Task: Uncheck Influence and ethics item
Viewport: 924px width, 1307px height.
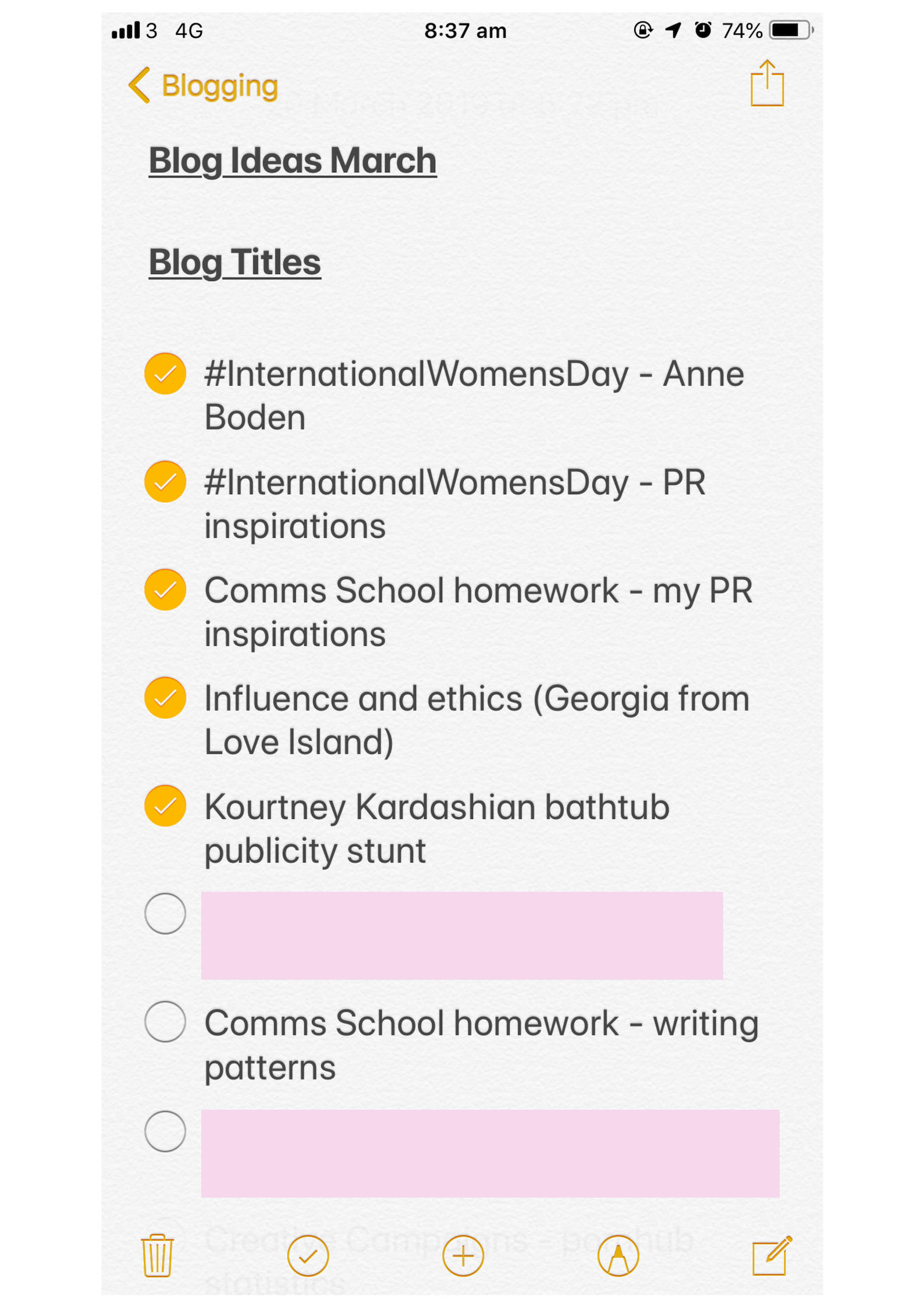Action: 165,697
